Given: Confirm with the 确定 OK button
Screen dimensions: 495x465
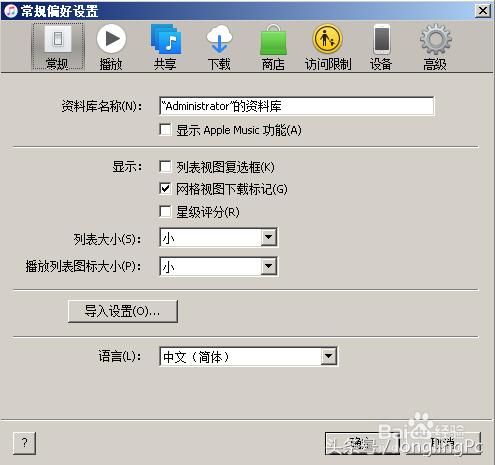Looking at the screenshot, I should coord(362,443).
